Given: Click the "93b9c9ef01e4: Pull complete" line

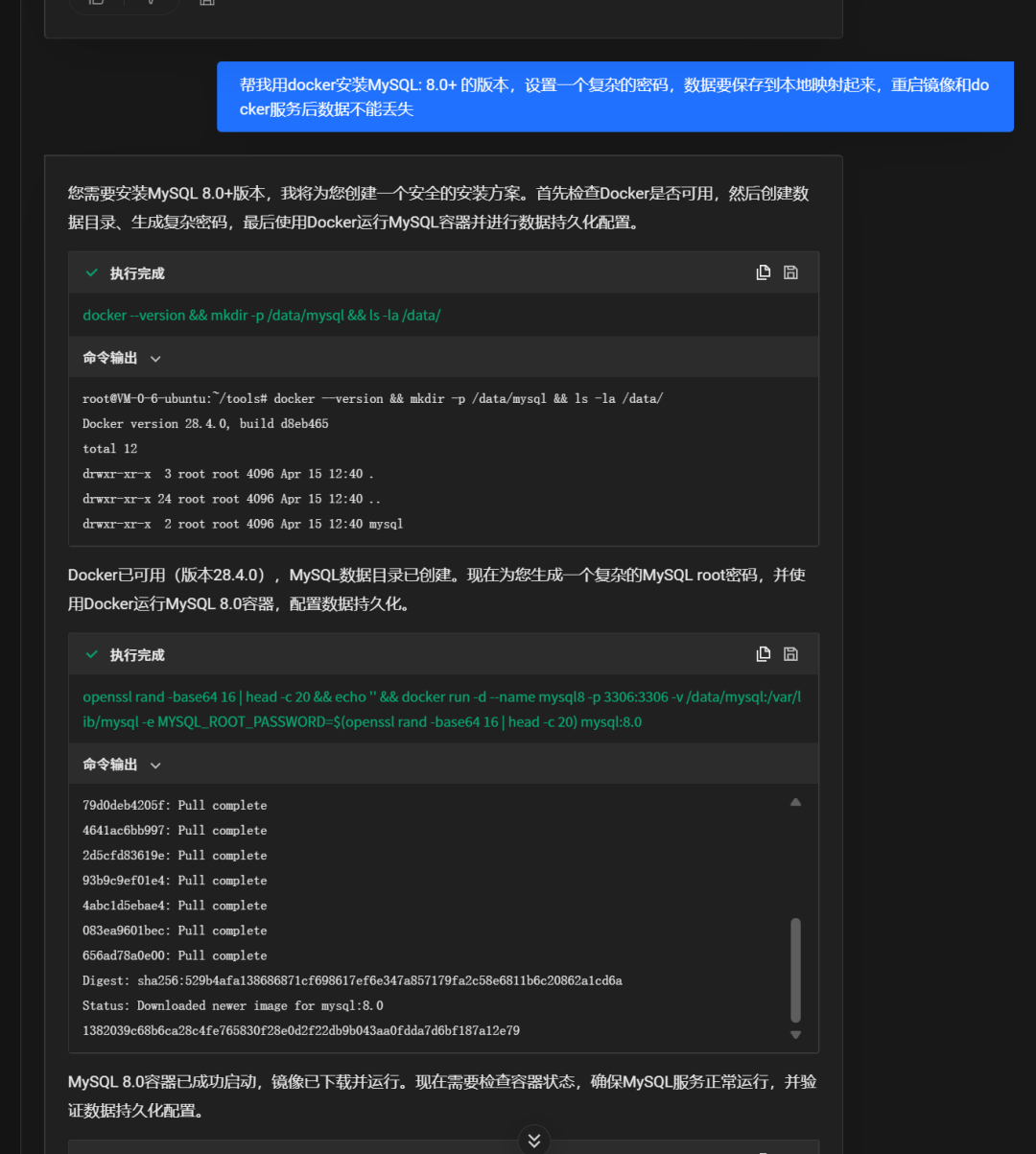Looking at the screenshot, I should [175, 880].
